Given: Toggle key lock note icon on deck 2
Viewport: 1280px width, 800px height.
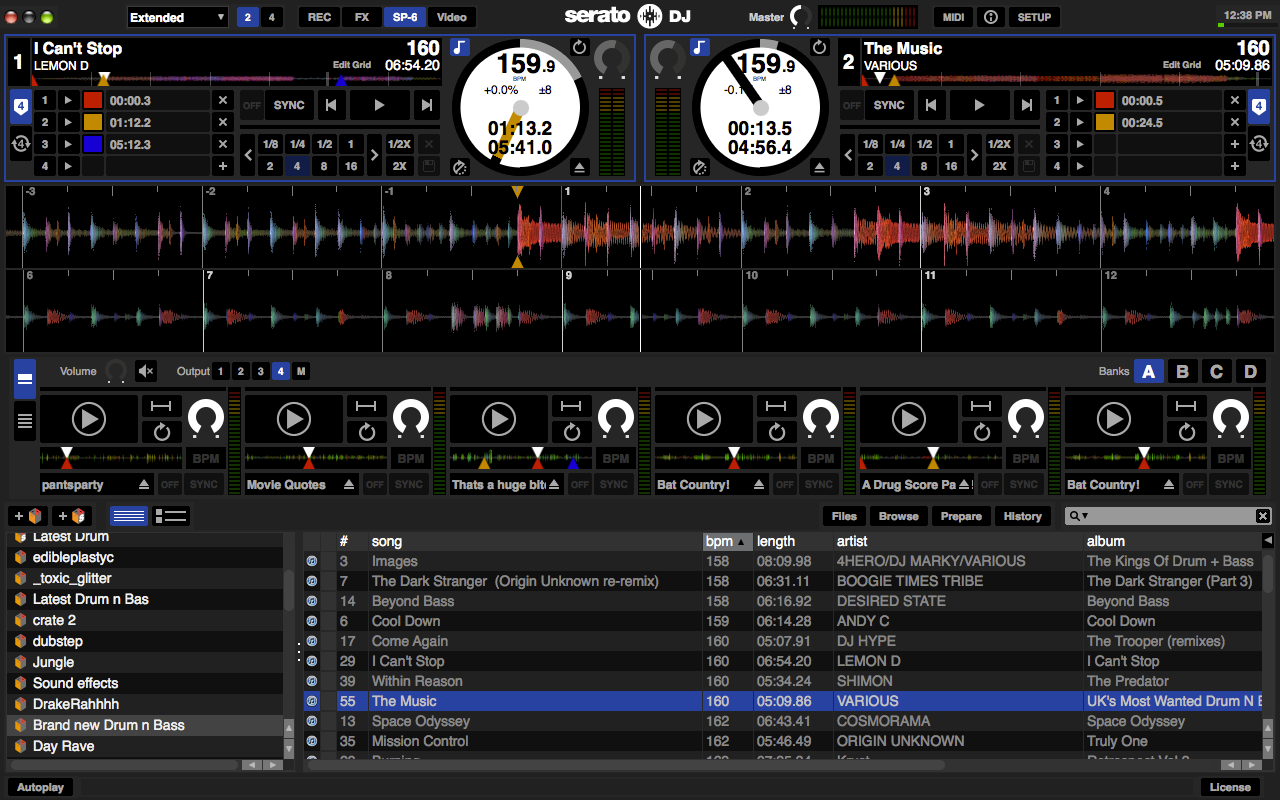Looking at the screenshot, I should 700,47.
